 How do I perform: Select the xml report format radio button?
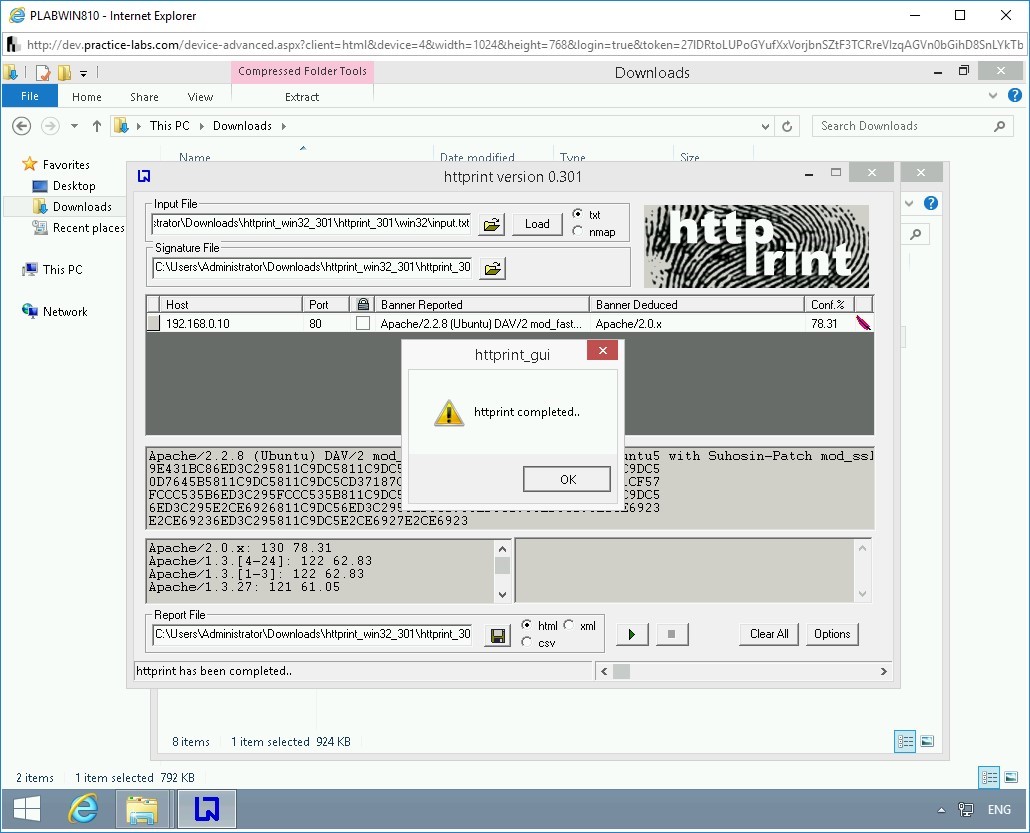(569, 626)
